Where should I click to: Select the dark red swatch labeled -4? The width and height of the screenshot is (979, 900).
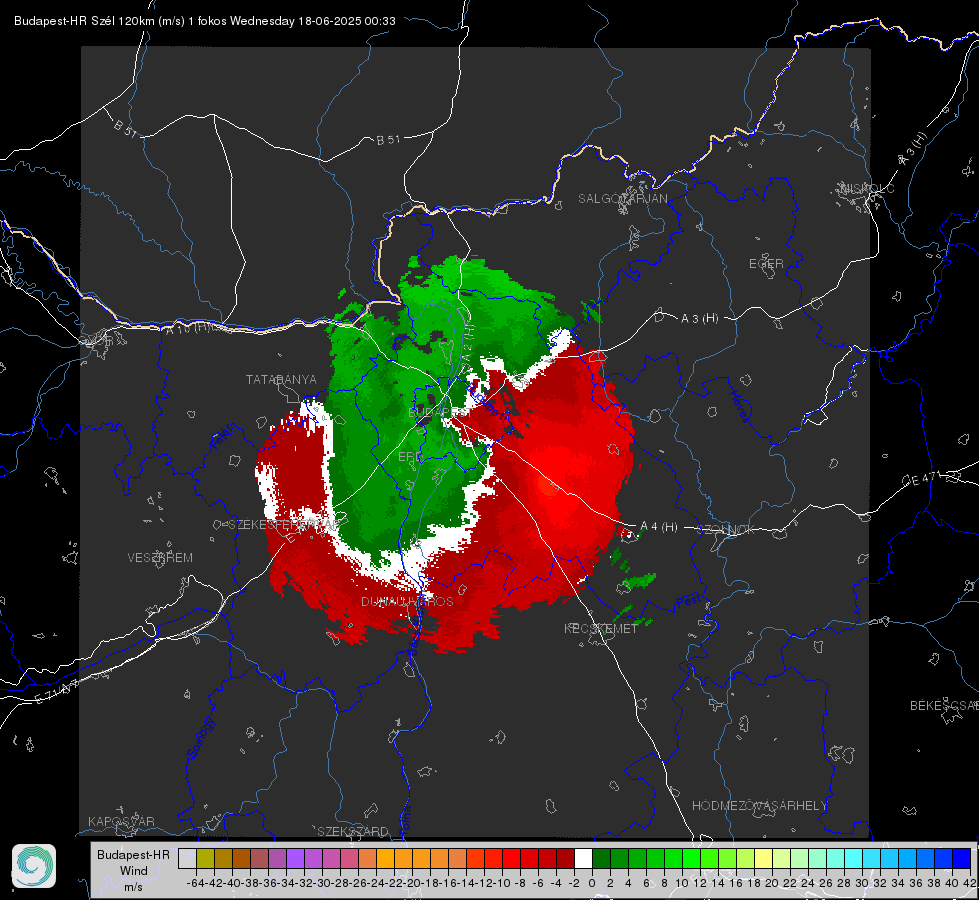point(566,859)
